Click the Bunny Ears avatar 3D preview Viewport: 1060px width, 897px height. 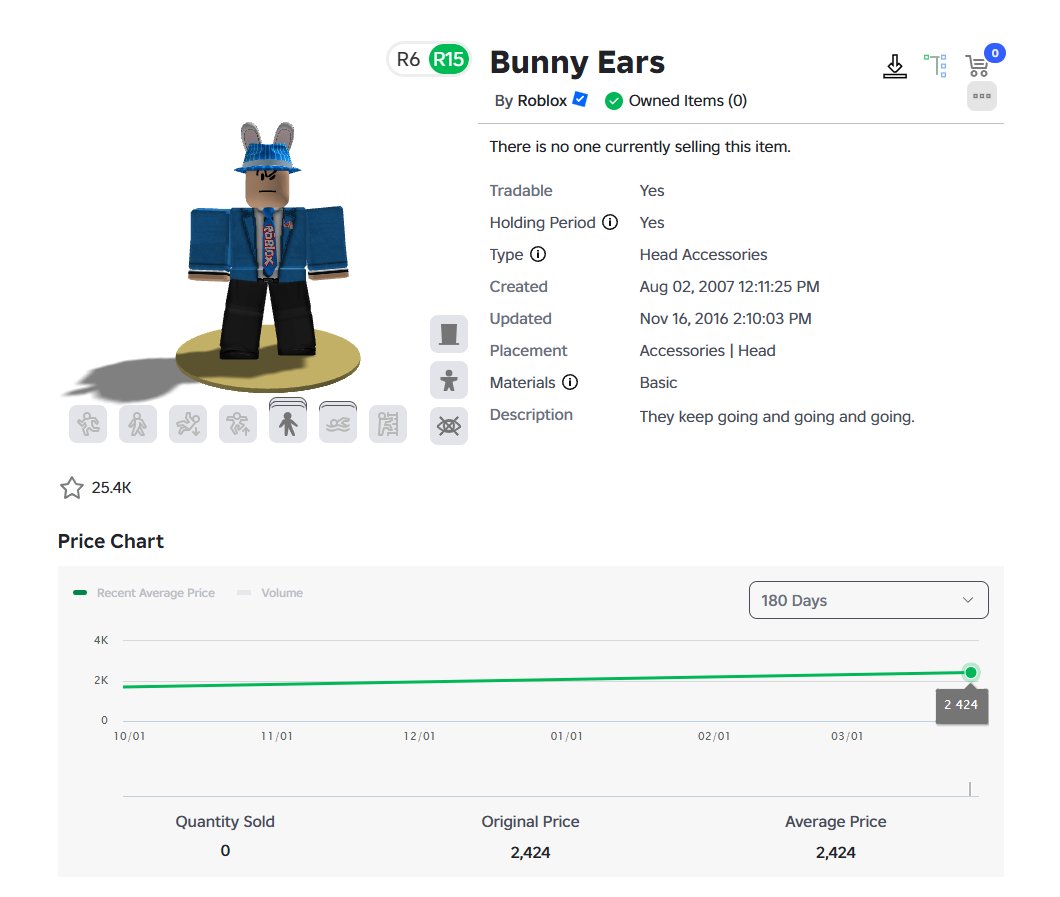point(268,256)
